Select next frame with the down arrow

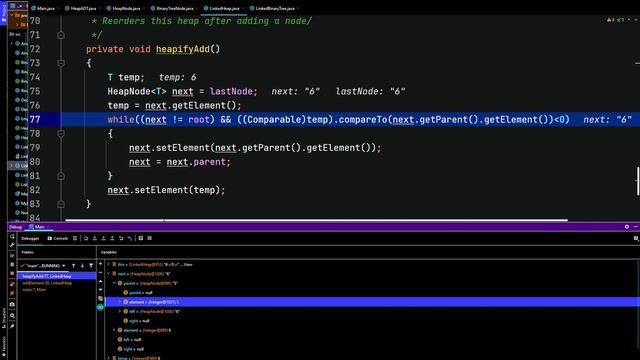click(x=82, y=266)
